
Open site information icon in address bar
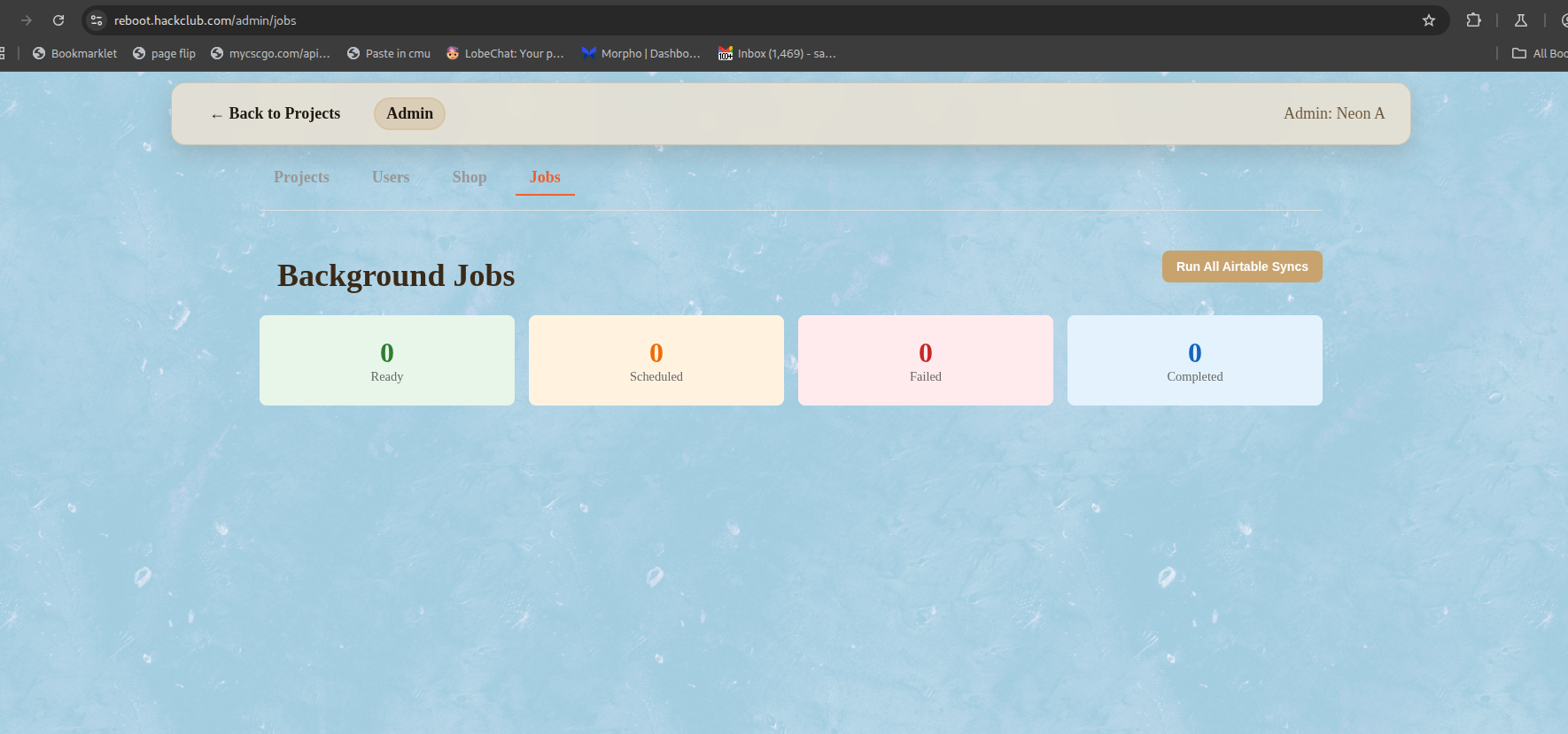[x=97, y=20]
